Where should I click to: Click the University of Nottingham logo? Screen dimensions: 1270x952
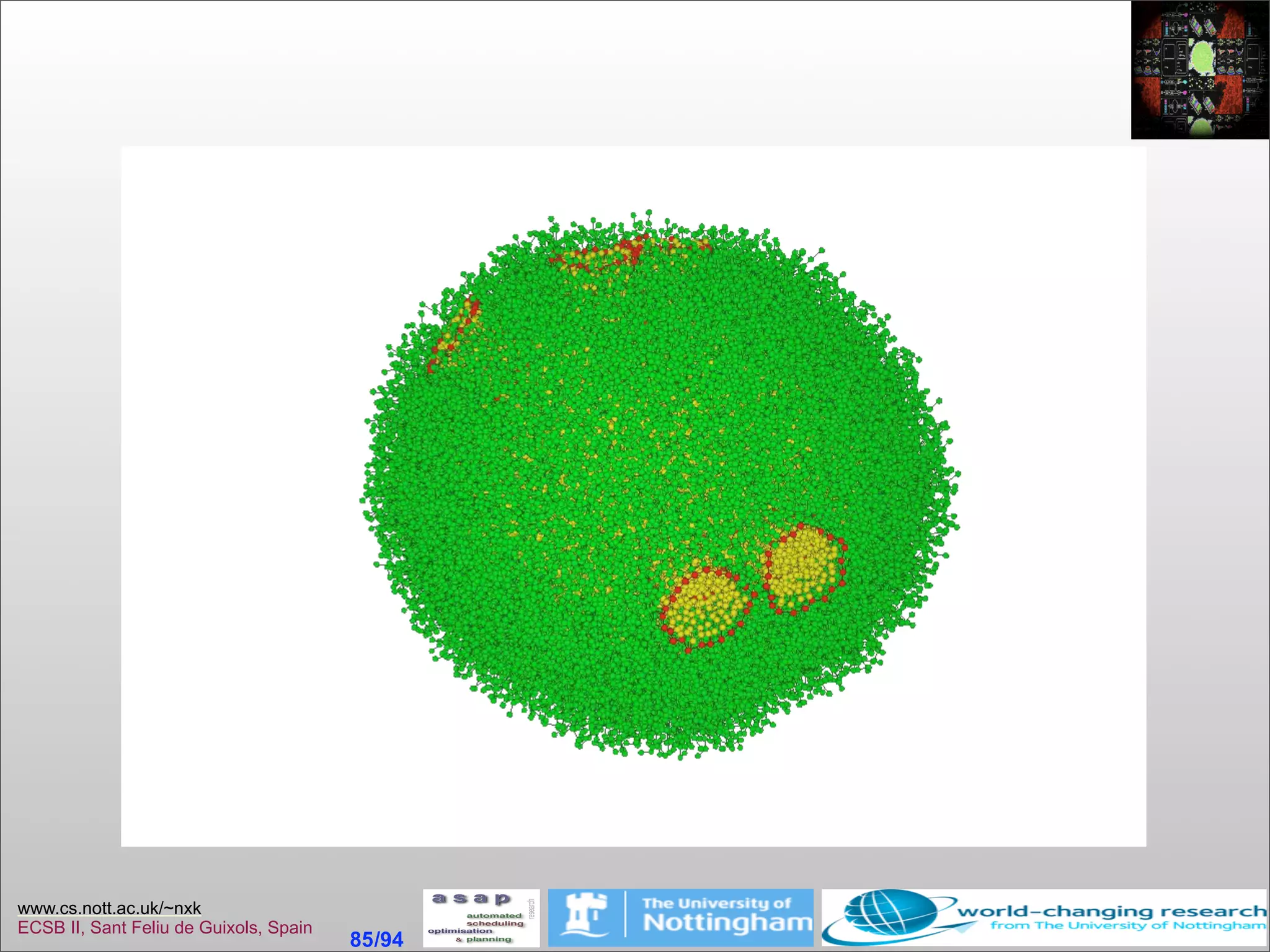[681, 918]
